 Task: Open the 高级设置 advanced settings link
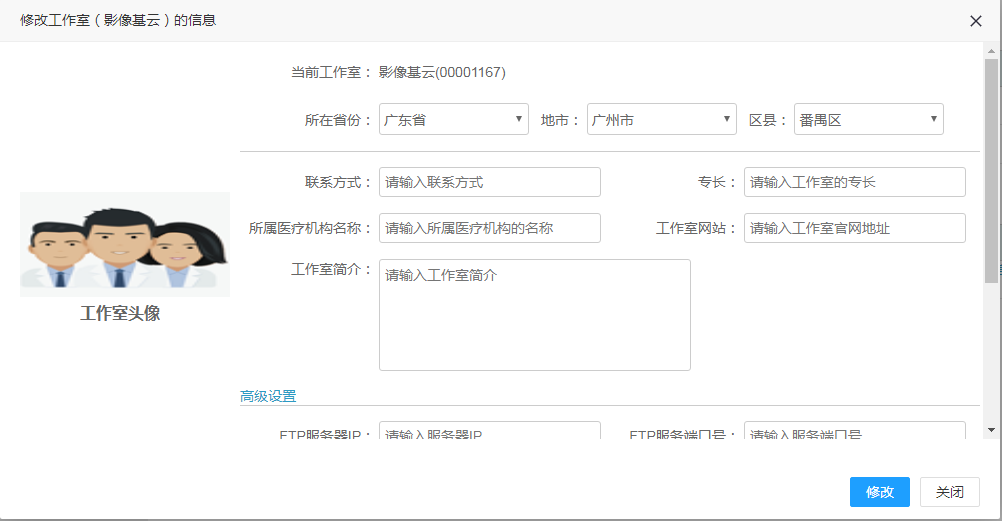click(x=268, y=396)
